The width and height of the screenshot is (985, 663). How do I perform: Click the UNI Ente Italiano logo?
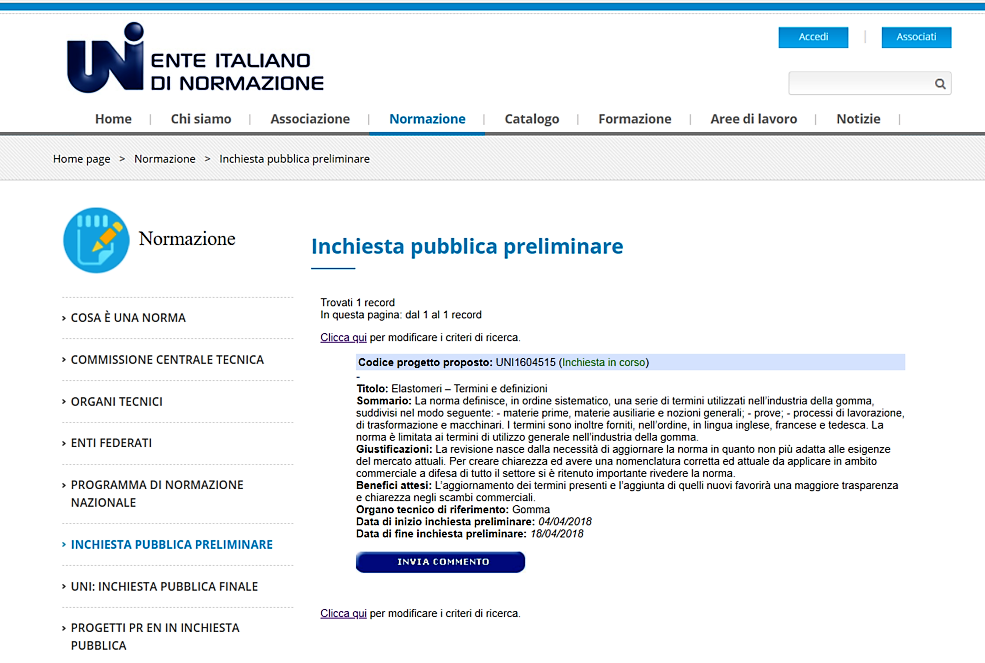195,62
